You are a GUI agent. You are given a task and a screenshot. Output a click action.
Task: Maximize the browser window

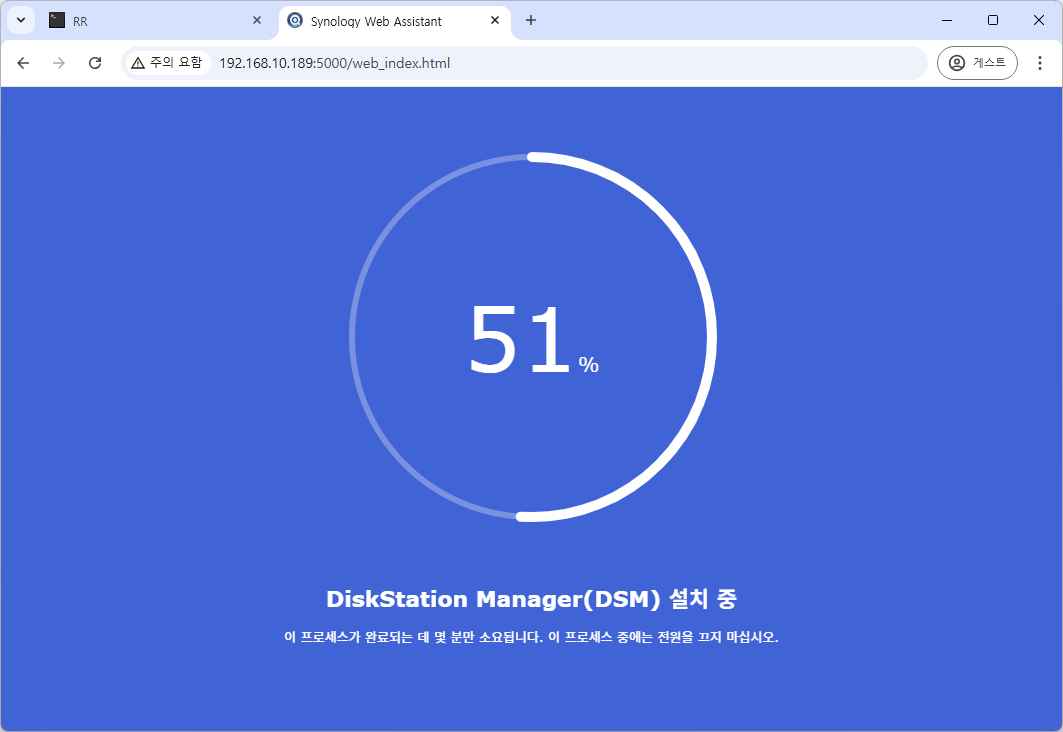coord(992,20)
